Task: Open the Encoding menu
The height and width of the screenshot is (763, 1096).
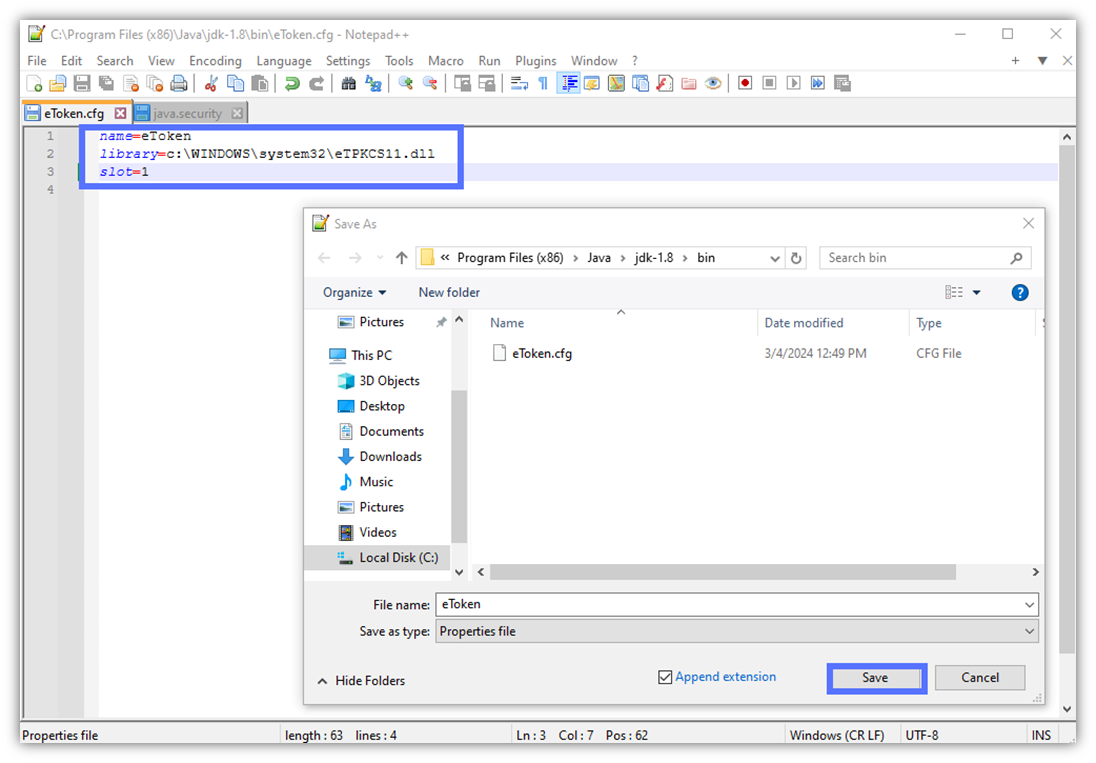Action: (x=215, y=61)
